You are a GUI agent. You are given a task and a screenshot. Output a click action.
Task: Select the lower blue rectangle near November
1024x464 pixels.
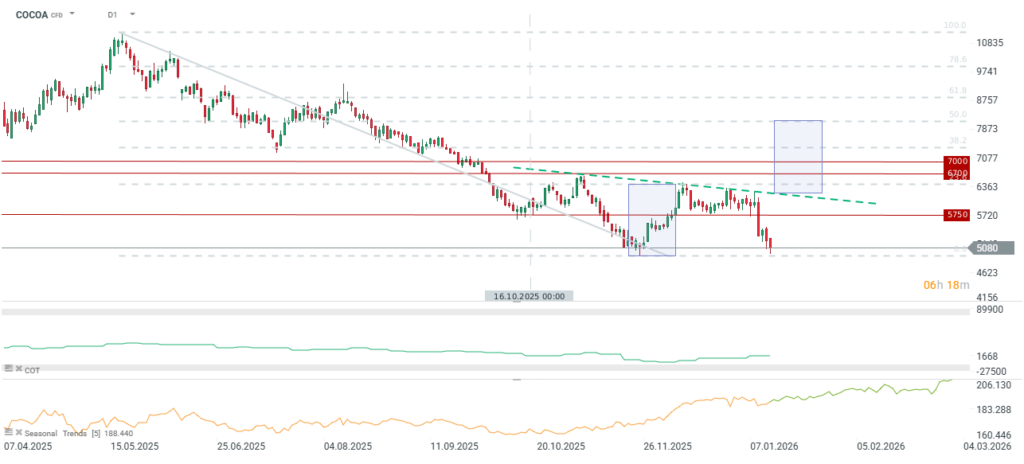click(651, 220)
